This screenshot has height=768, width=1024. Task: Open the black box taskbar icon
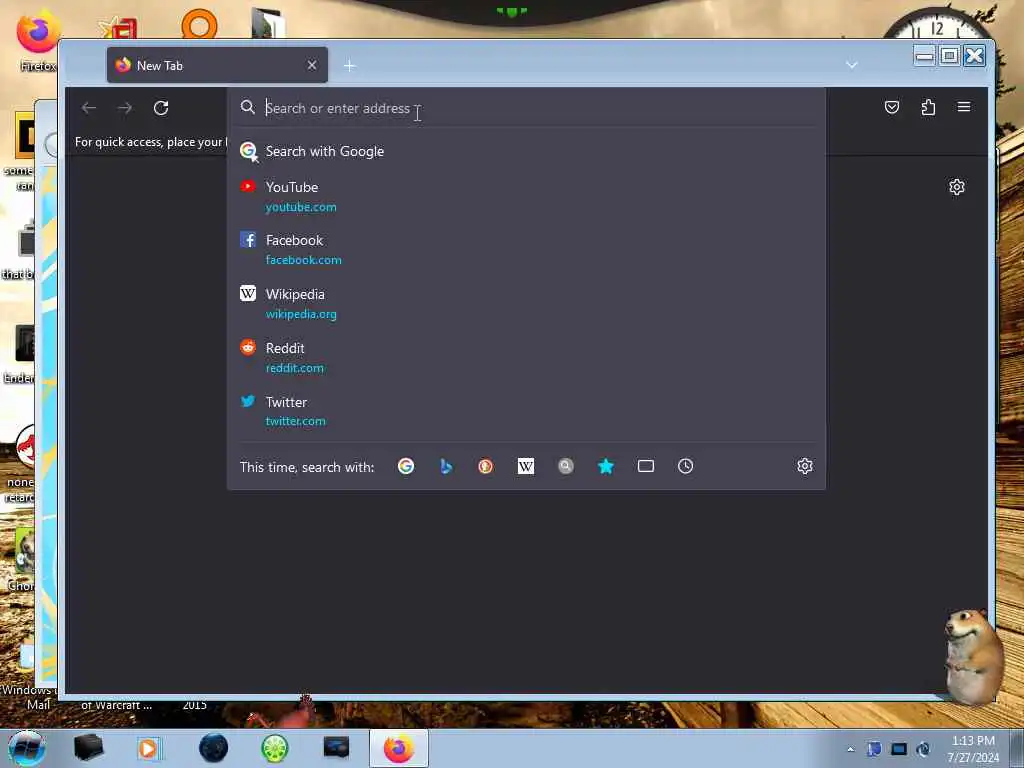[x=89, y=748]
